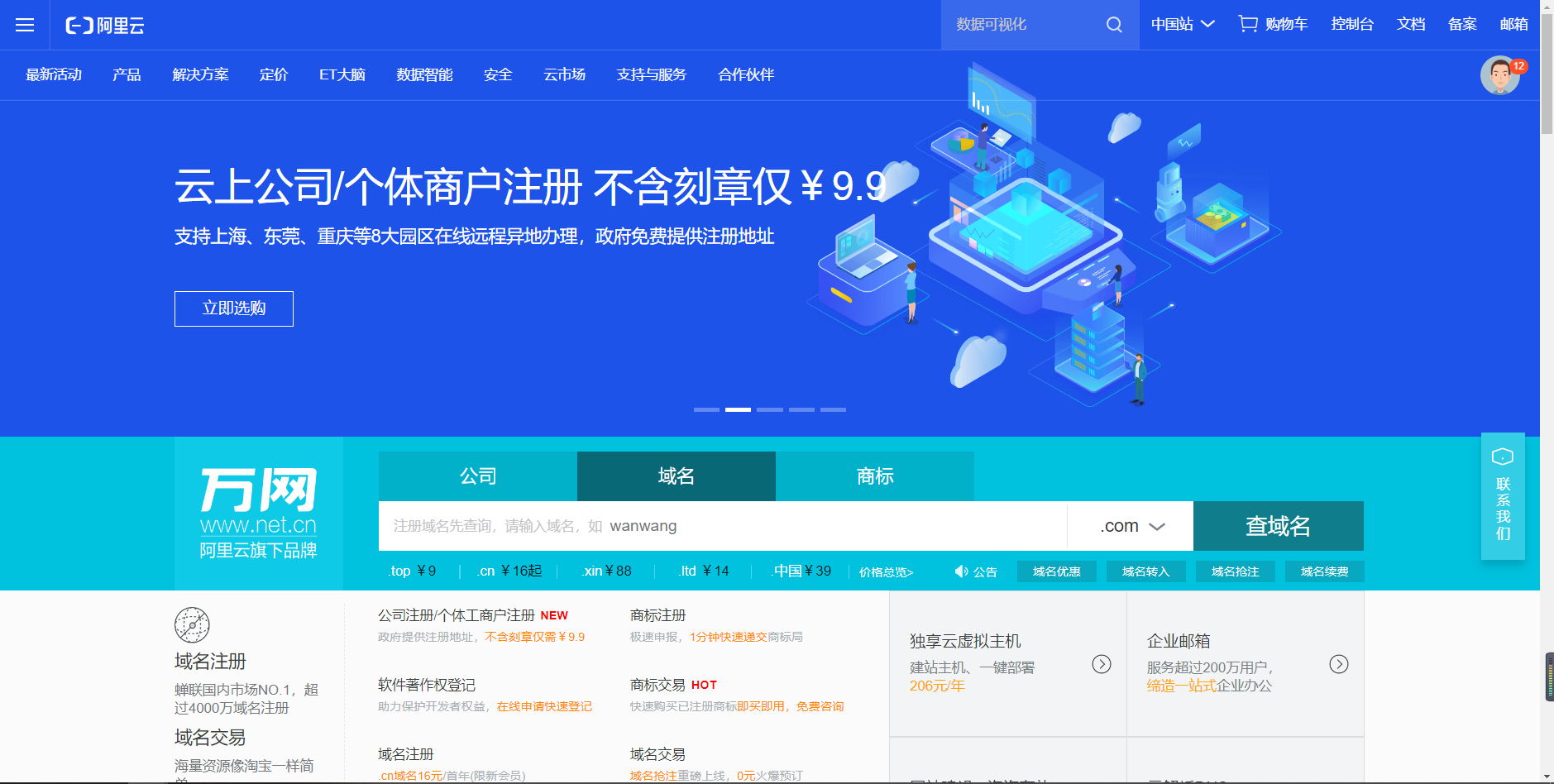1554x784 pixels.
Task: Open 安全 menu
Action: click(x=498, y=74)
